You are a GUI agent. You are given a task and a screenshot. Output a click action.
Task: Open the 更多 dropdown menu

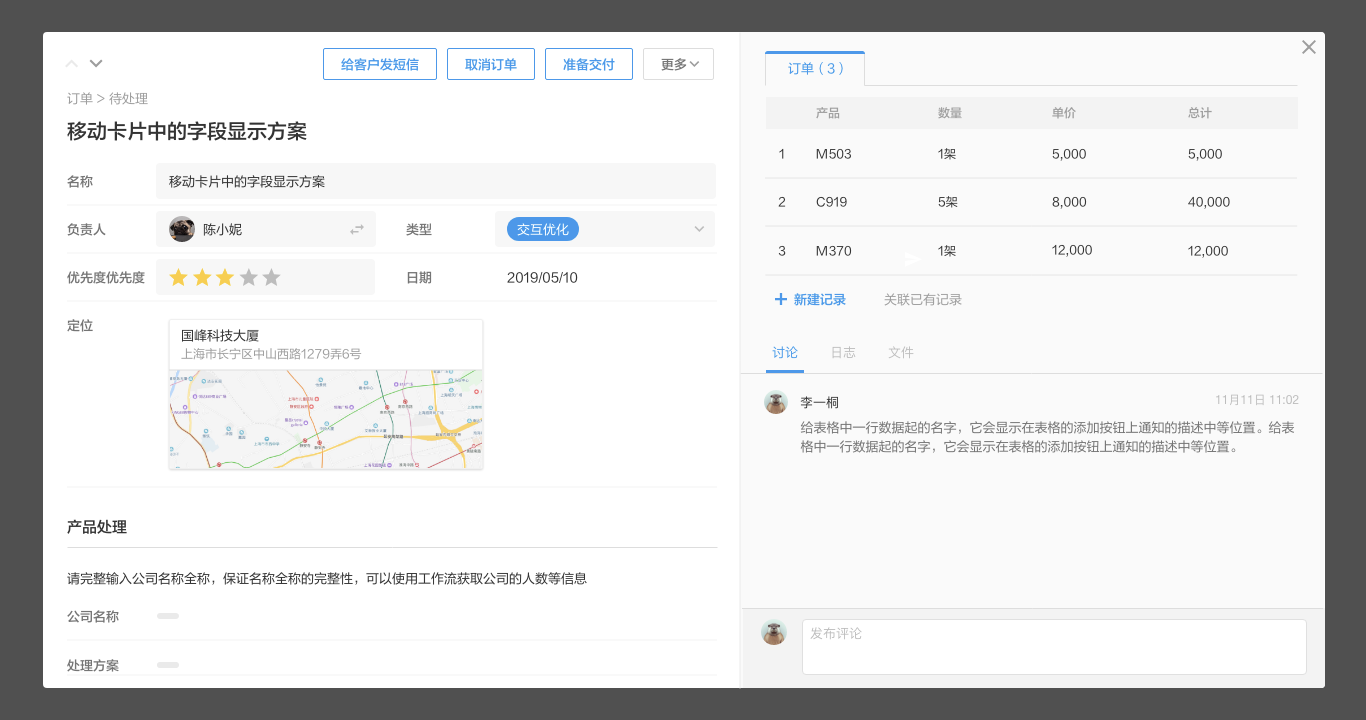point(678,64)
